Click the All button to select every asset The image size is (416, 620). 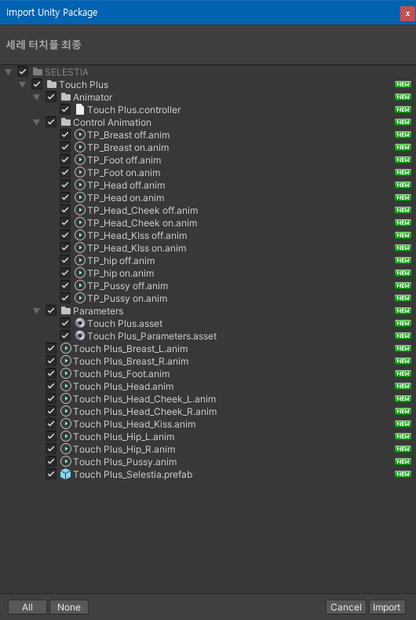(27, 607)
